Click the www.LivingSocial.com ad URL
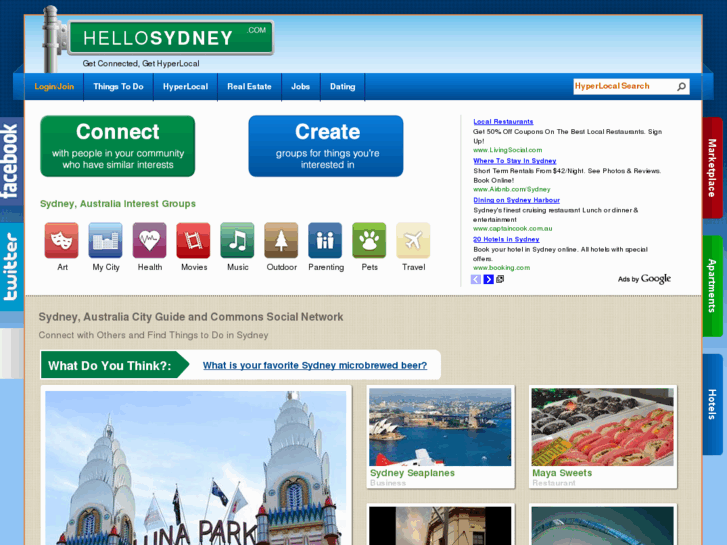The height and width of the screenshot is (545, 727). pyautogui.click(x=507, y=150)
